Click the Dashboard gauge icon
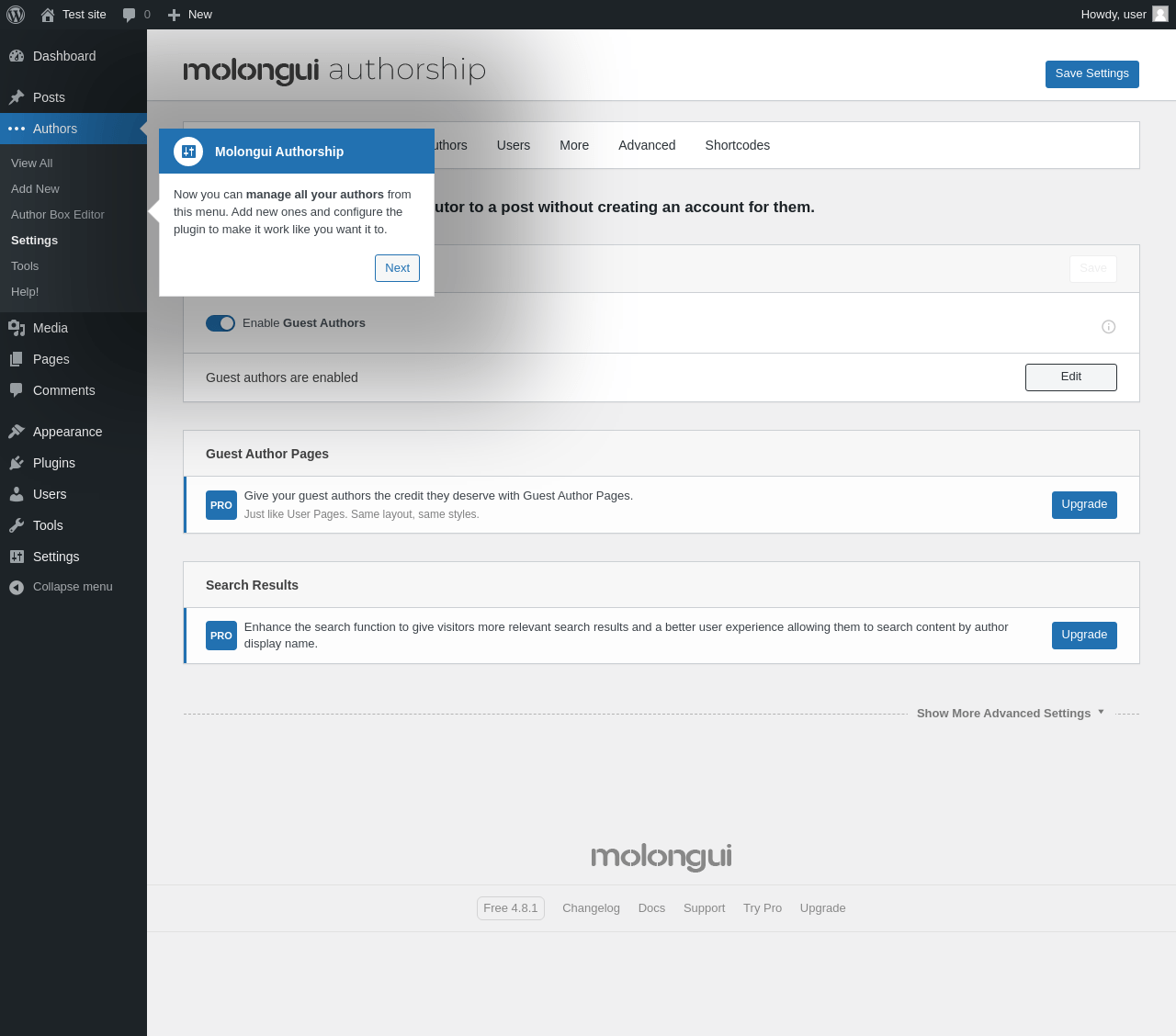This screenshot has width=1176, height=1036. (x=17, y=56)
